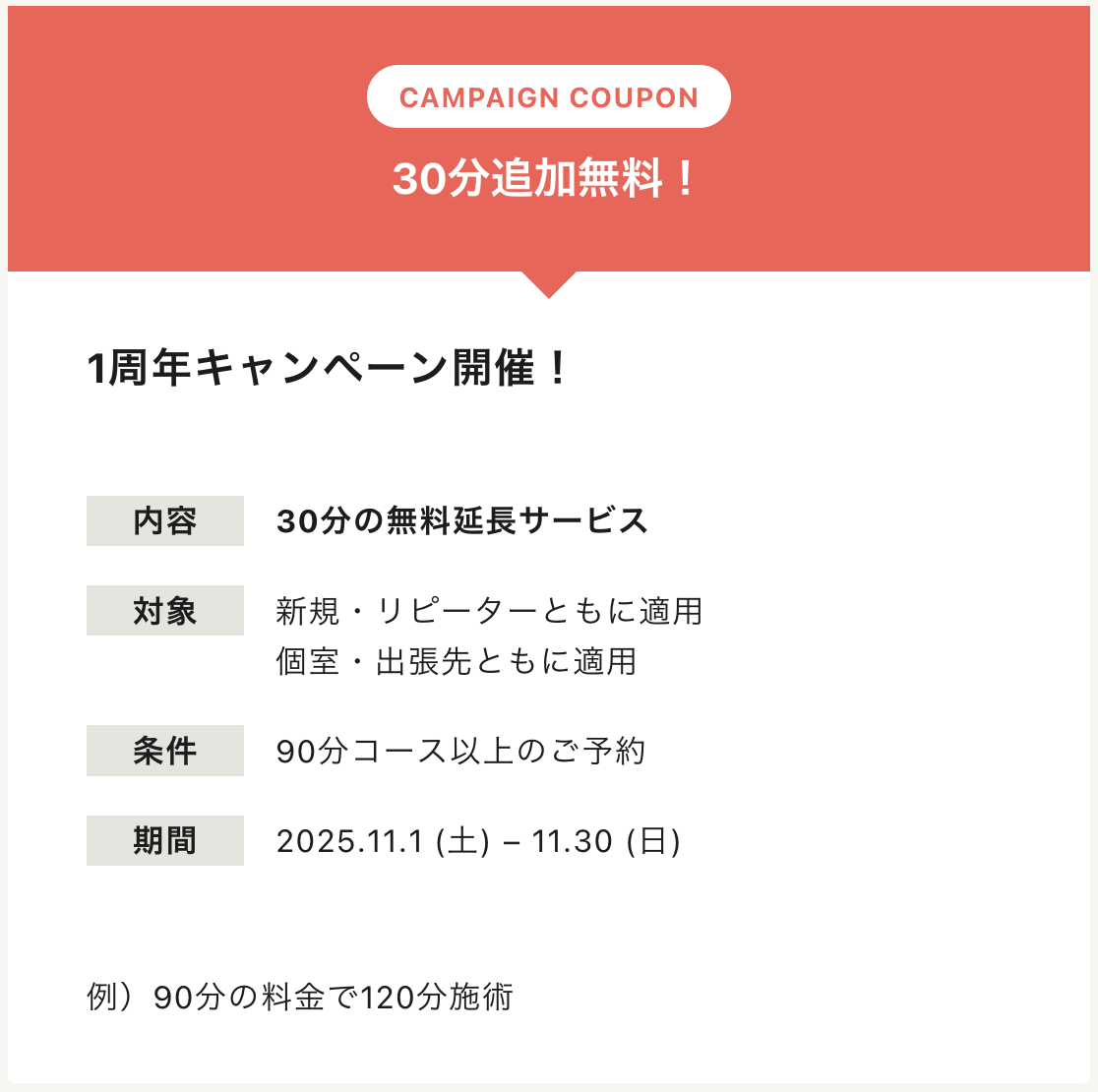Screen dimensions: 1098x1092
Task: Click the dash between the campaign dates
Action: point(511,842)
